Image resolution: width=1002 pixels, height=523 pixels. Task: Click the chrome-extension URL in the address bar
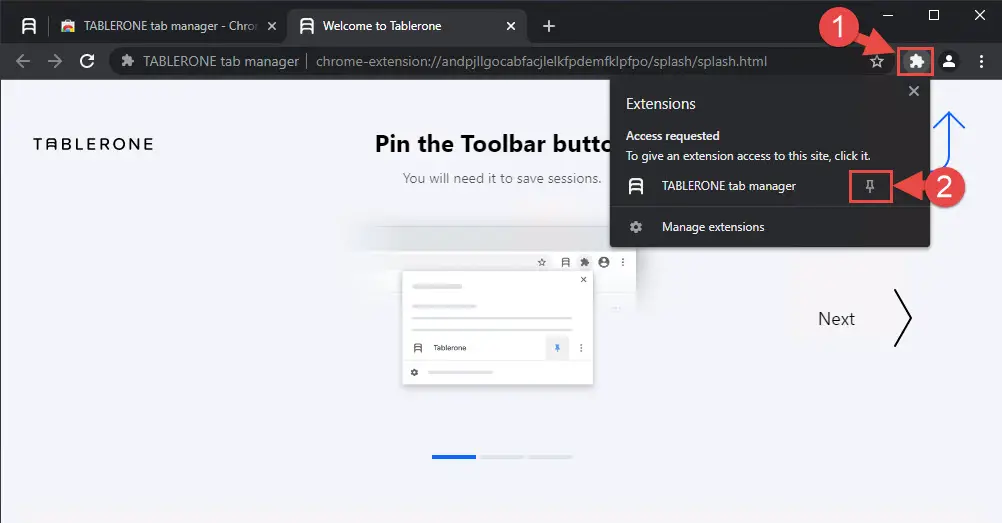(541, 61)
